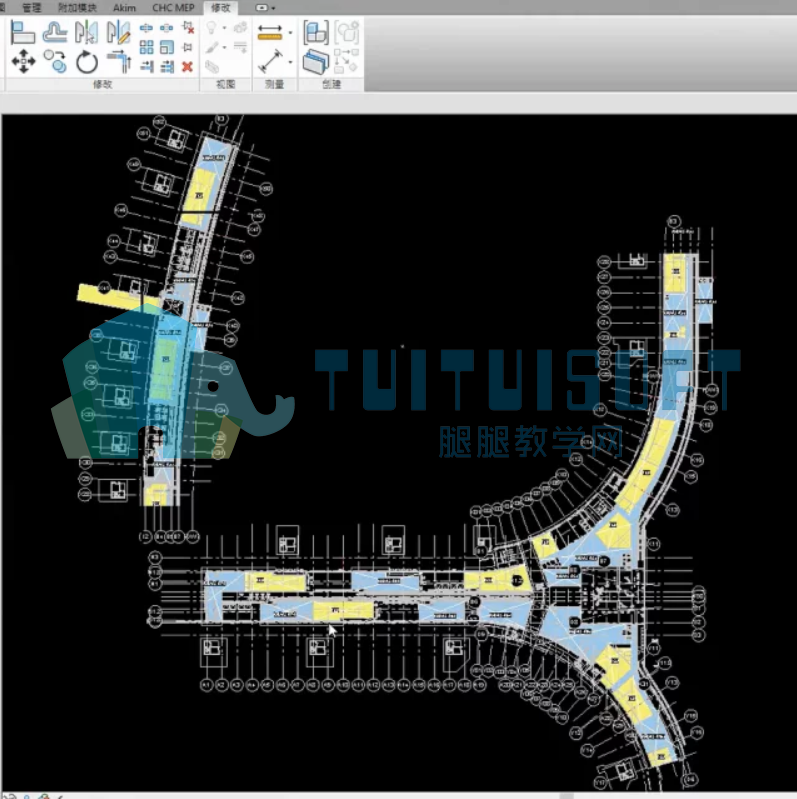
Task: Click the 测量 panel title
Action: [275, 84]
